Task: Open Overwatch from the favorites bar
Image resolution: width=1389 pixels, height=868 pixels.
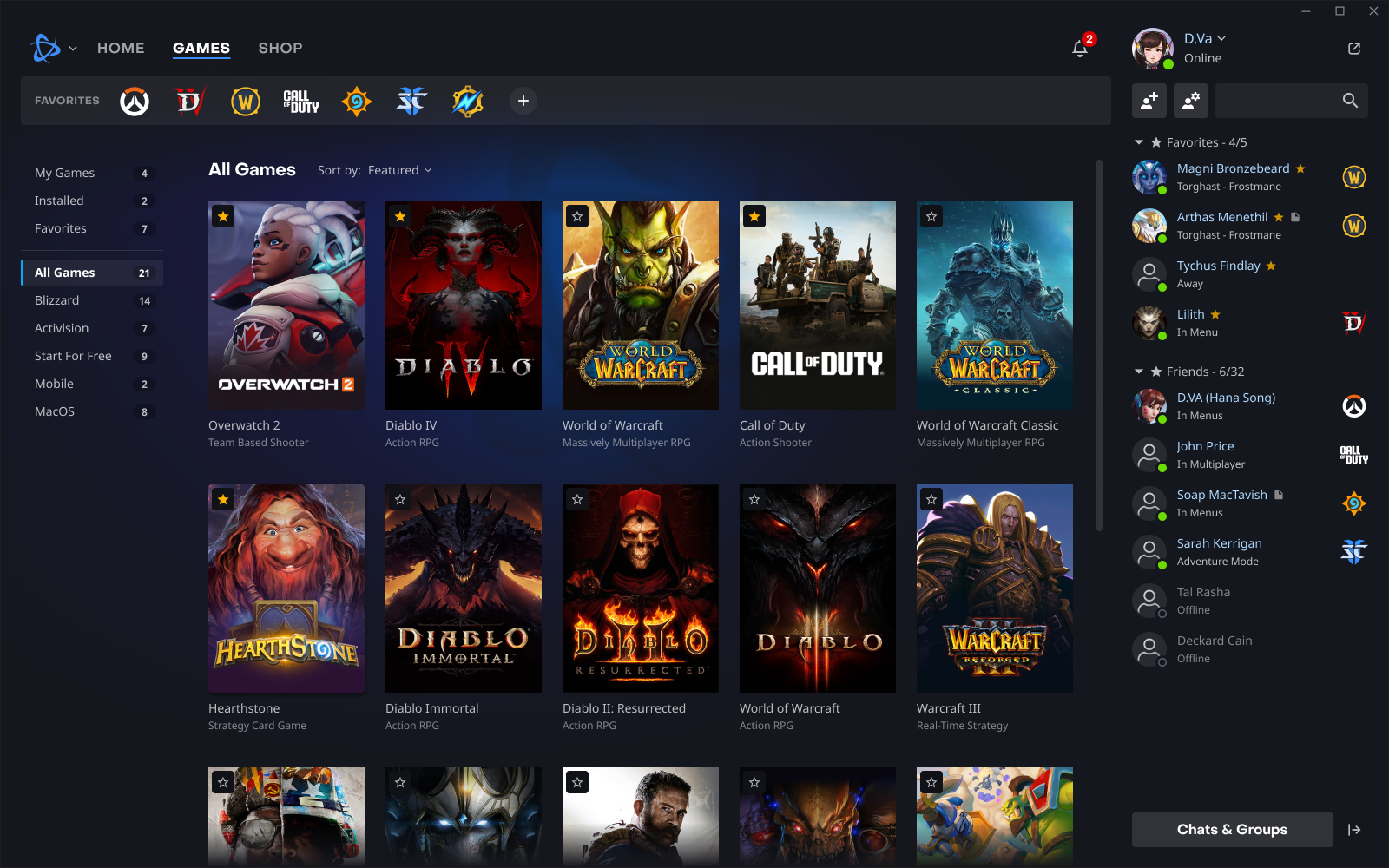Action: click(x=134, y=100)
